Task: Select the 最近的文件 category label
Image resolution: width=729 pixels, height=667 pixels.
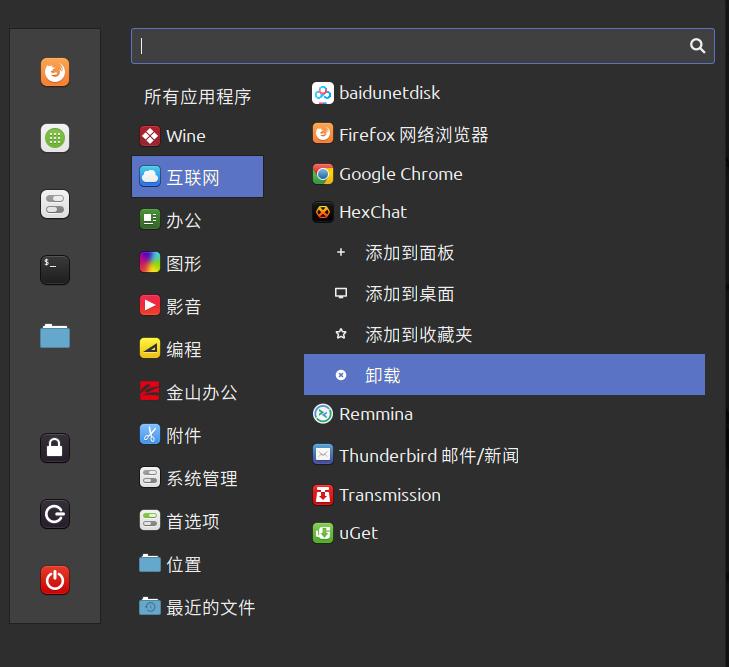Action: click(x=211, y=607)
